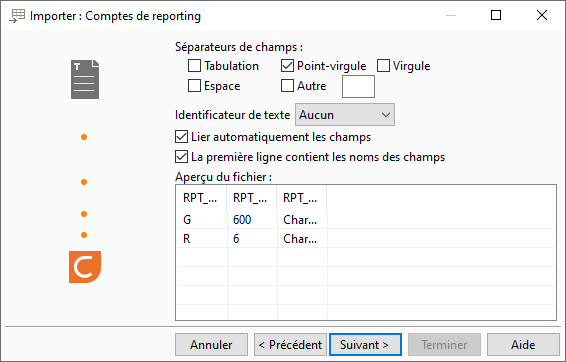Image resolution: width=566 pixels, height=362 pixels.
Task: Uncheck the Point-virgule separator
Action: 287,66
